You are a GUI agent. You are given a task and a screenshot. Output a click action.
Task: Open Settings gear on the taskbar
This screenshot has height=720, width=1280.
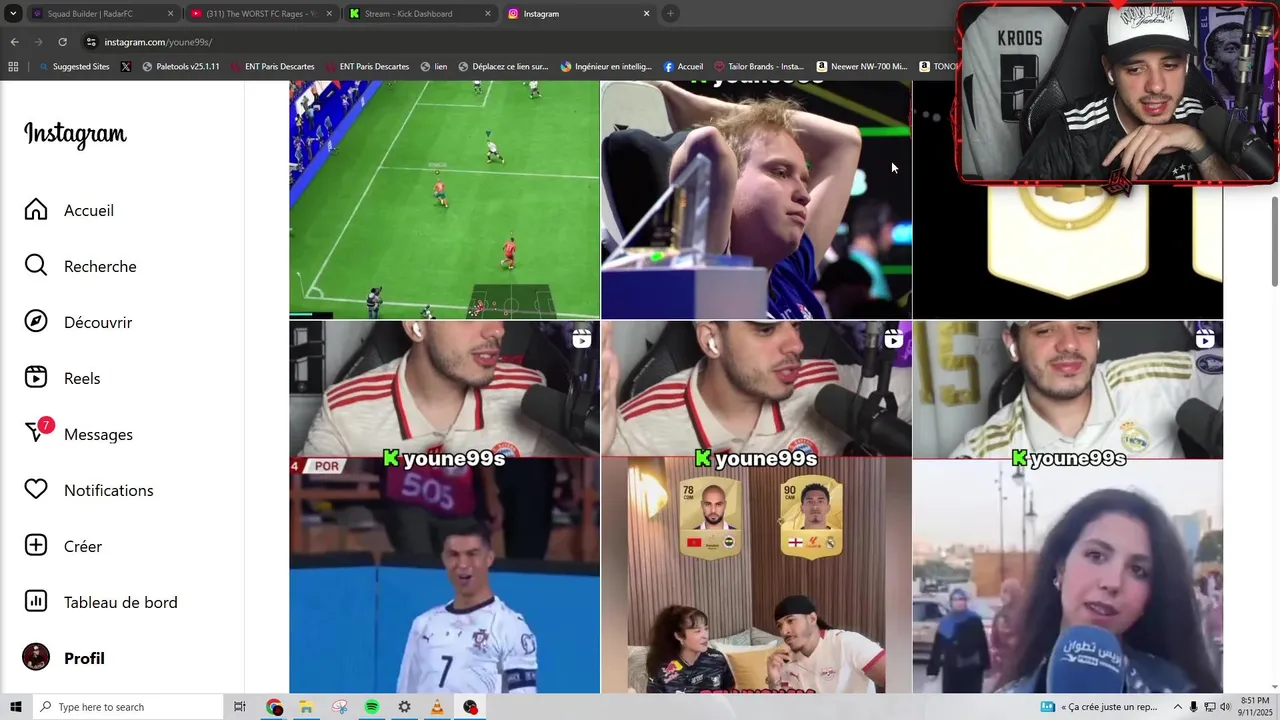[404, 707]
